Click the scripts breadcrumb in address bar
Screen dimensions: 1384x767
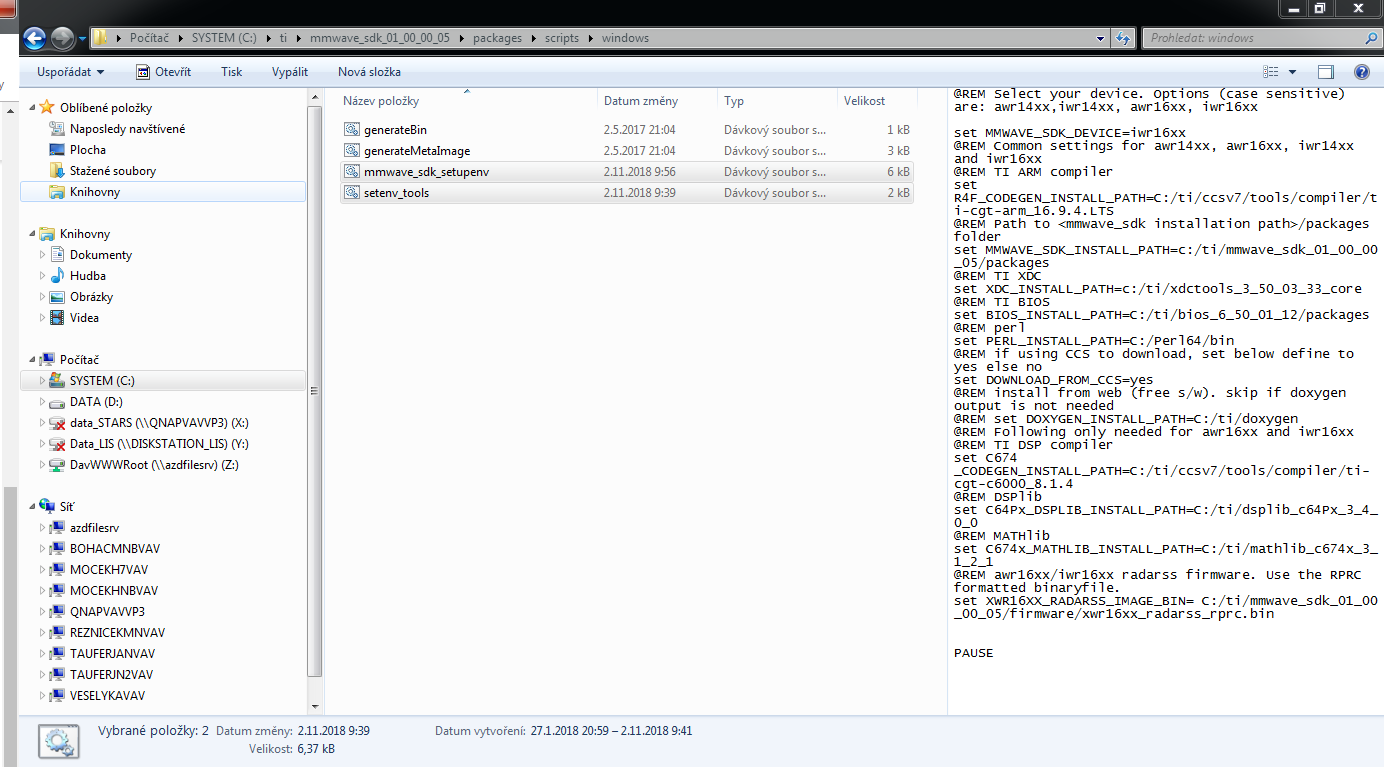tap(561, 37)
